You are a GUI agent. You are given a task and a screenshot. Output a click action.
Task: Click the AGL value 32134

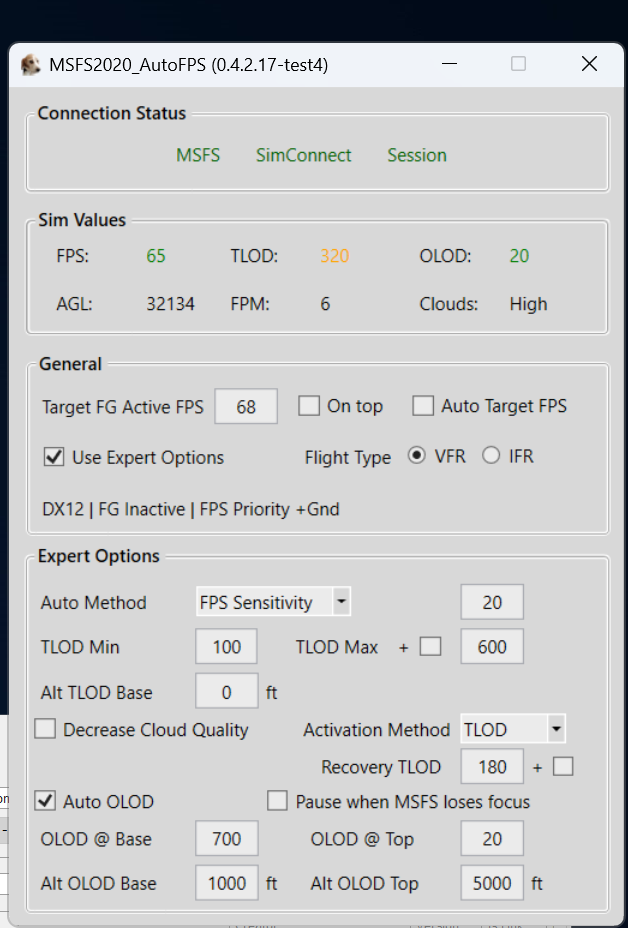click(x=170, y=304)
